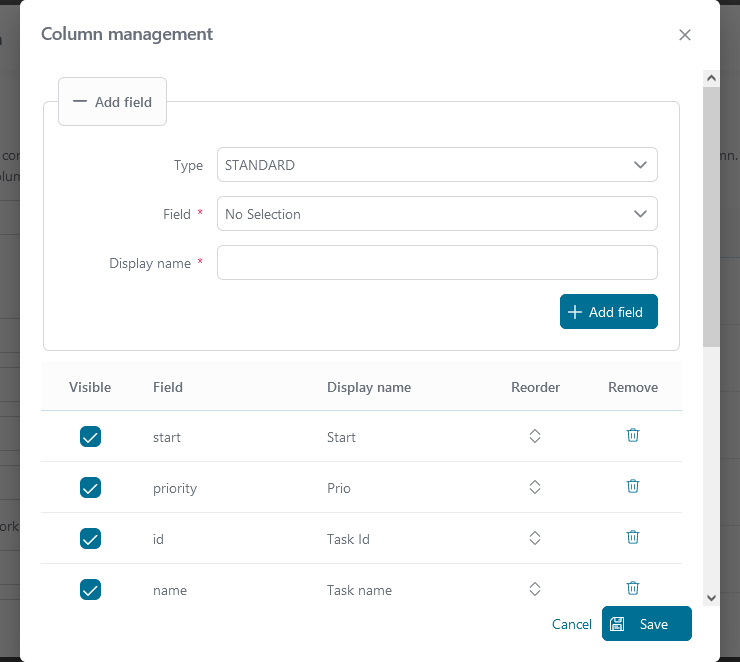Open the Type dropdown showing STANDARD

[437, 165]
